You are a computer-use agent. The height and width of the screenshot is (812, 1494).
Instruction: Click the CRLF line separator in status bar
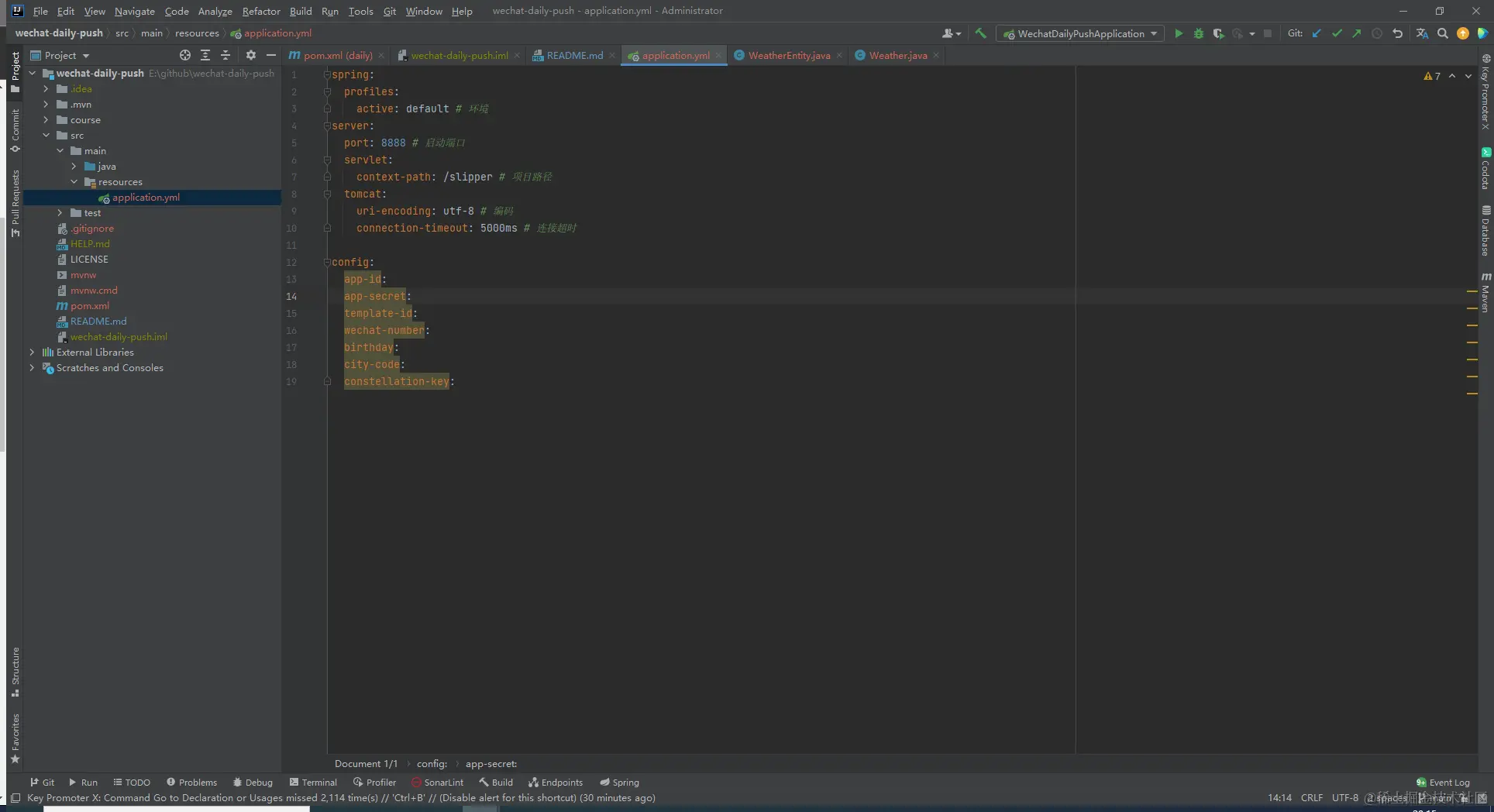[1312, 798]
